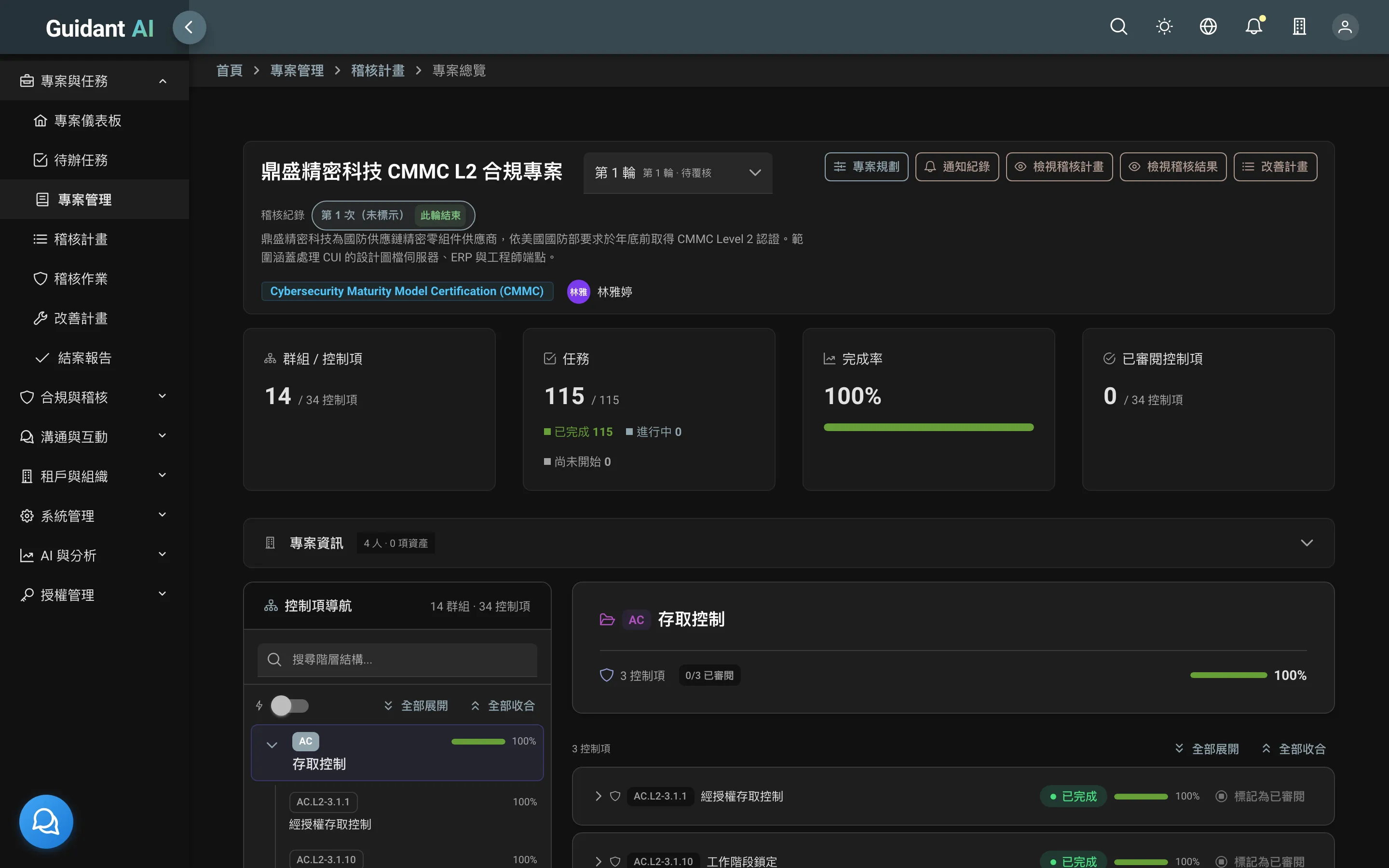
Task: Click the lightning bolt icon near toggle
Action: coord(259,705)
